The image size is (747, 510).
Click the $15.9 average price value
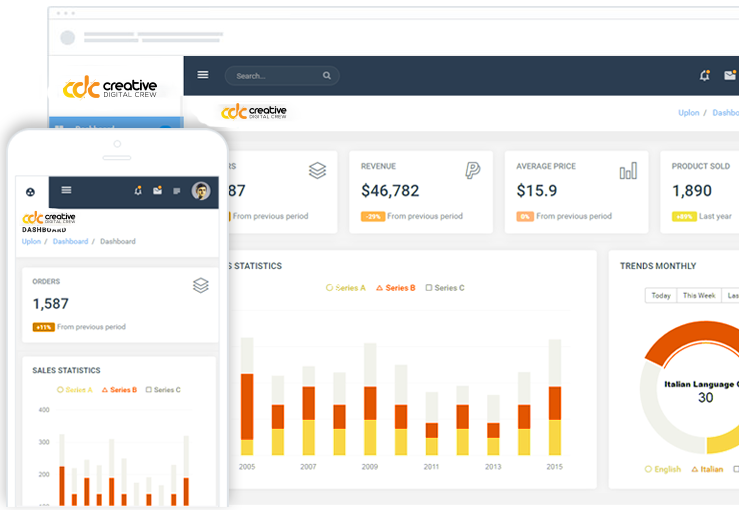pos(537,191)
